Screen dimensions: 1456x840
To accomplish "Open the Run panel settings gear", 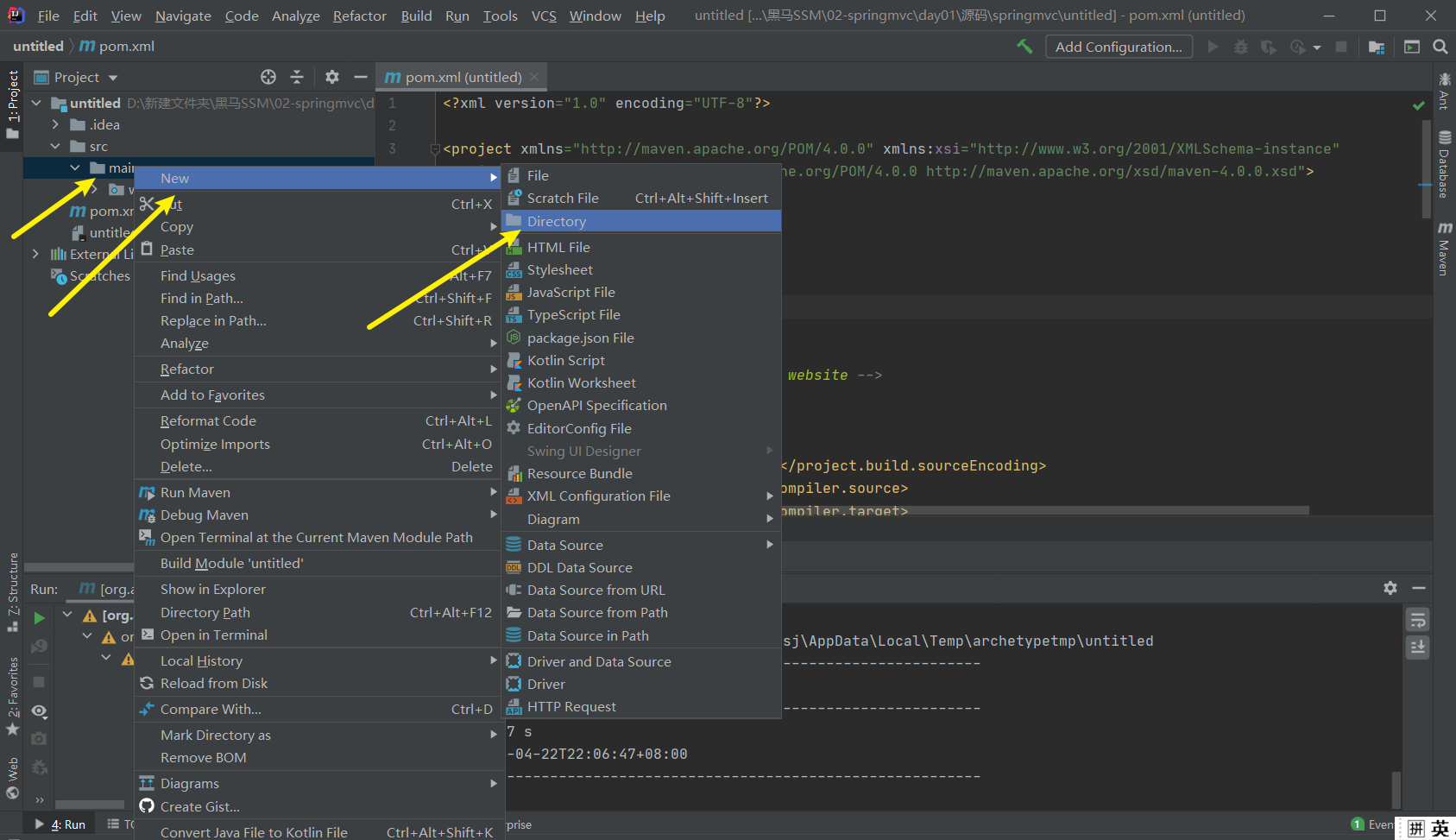I will click(x=1390, y=588).
